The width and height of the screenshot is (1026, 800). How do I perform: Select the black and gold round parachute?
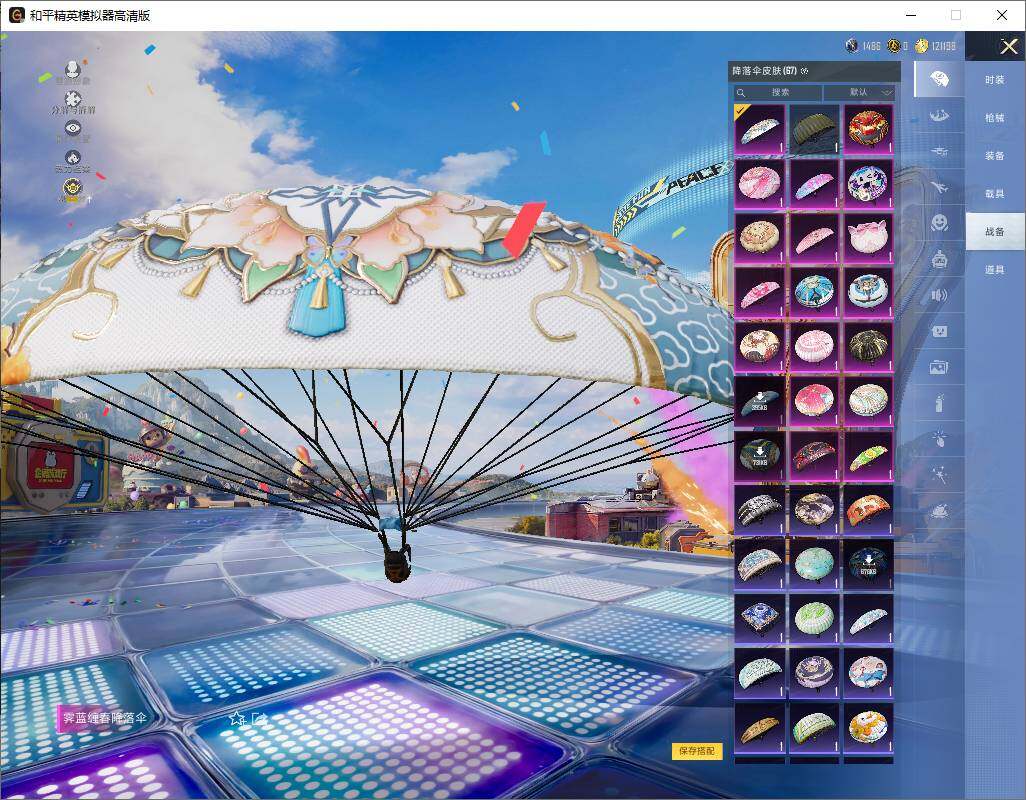pyautogui.click(x=868, y=346)
